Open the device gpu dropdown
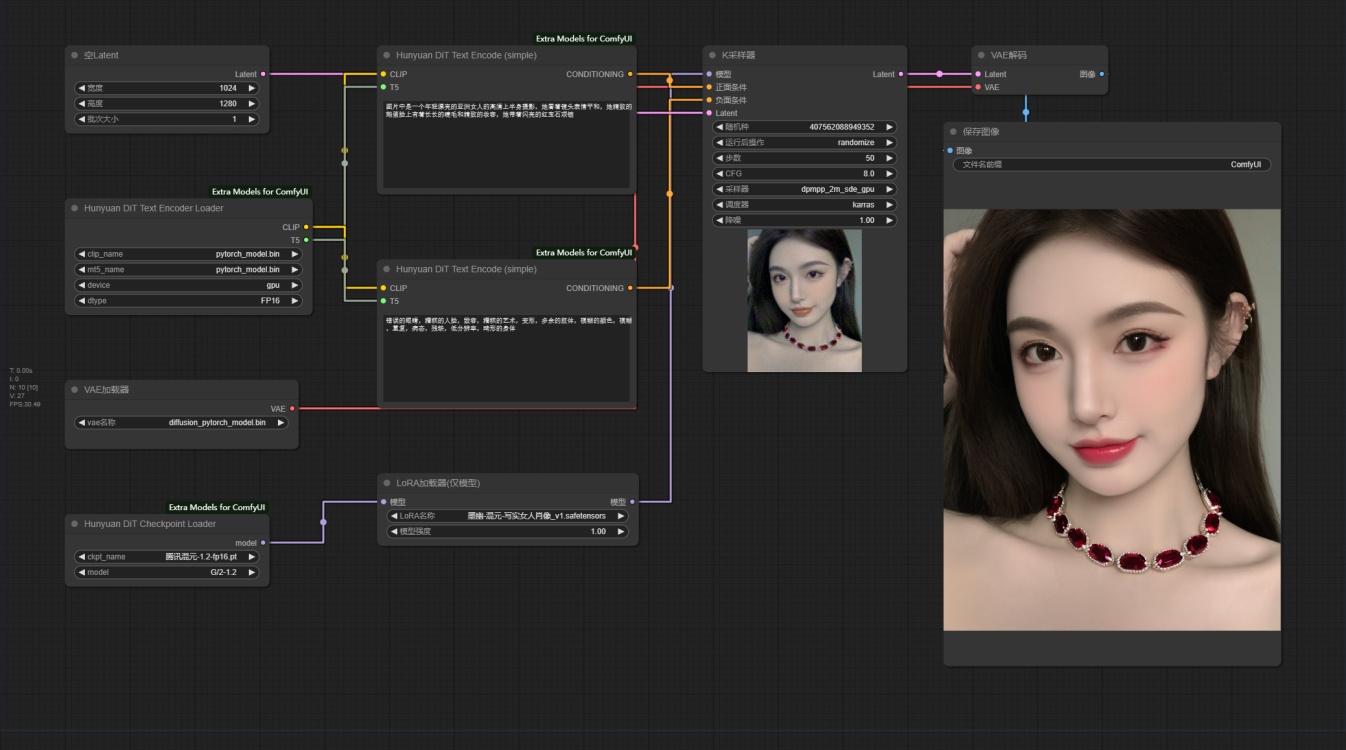The height and width of the screenshot is (750, 1346). point(188,285)
